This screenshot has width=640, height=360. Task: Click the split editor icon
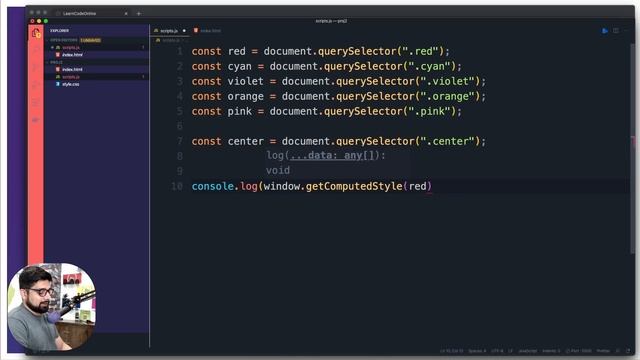click(x=616, y=31)
